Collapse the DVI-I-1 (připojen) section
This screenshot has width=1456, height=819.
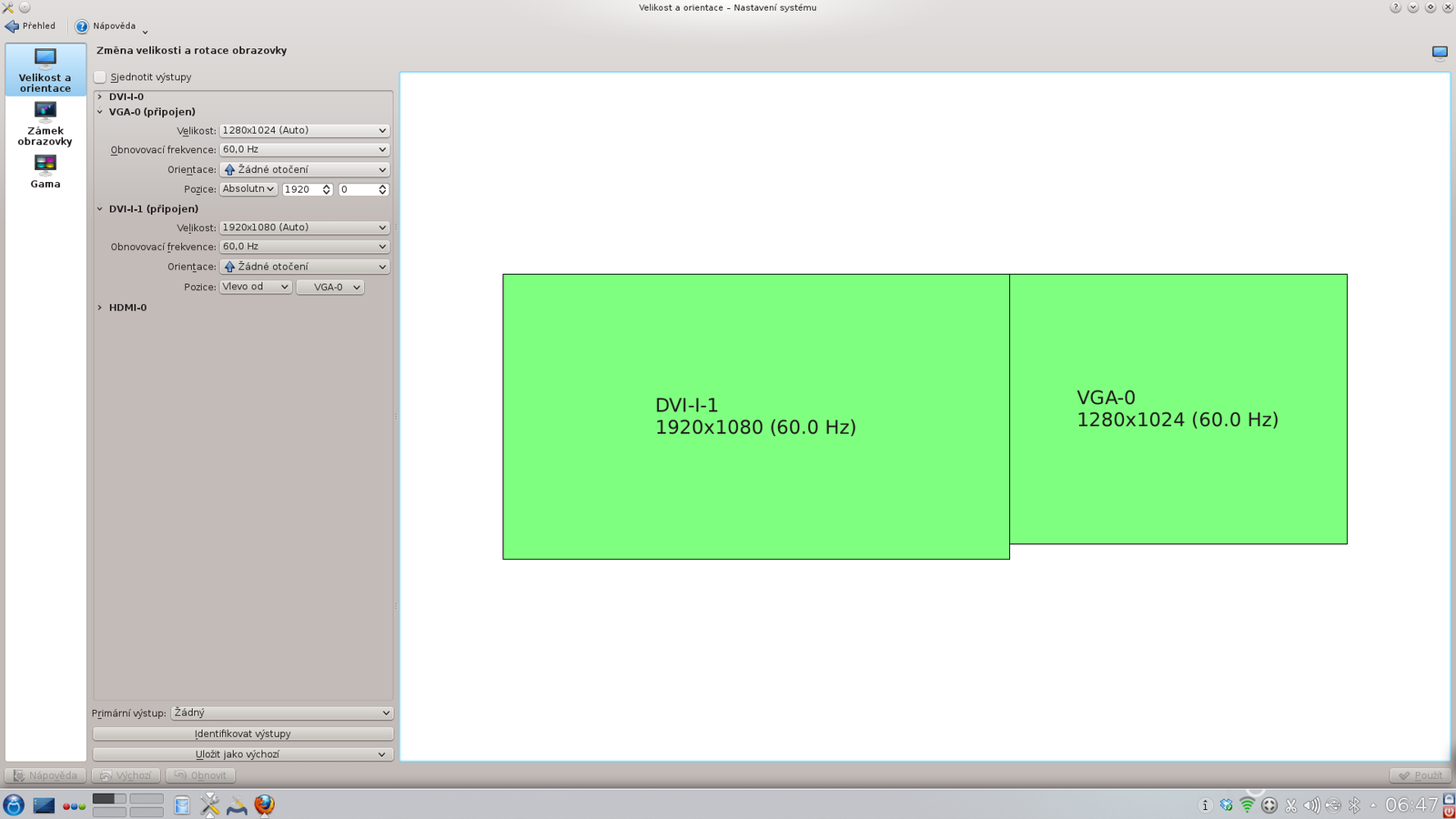(100, 208)
